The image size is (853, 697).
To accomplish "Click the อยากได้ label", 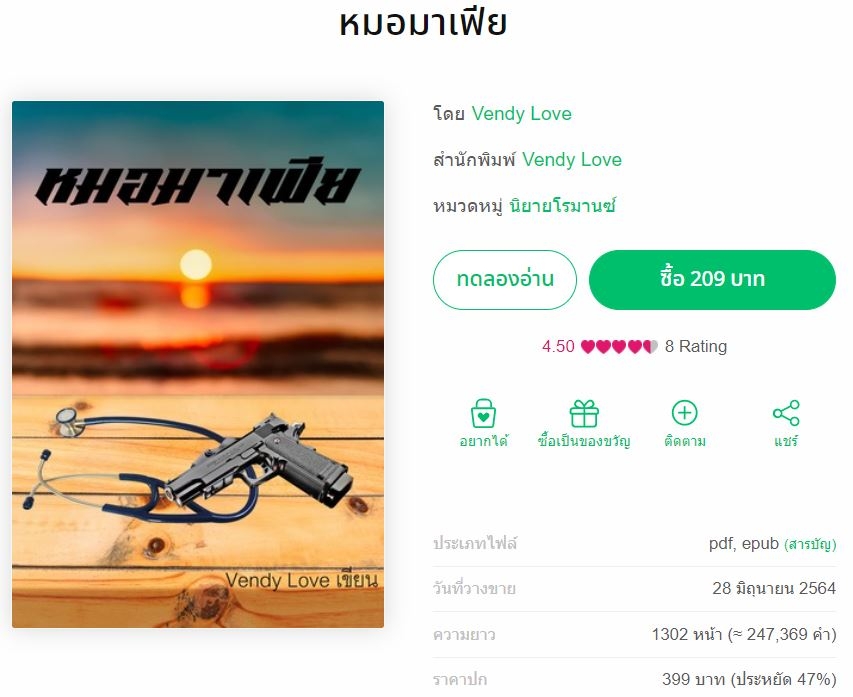I will 484,441.
